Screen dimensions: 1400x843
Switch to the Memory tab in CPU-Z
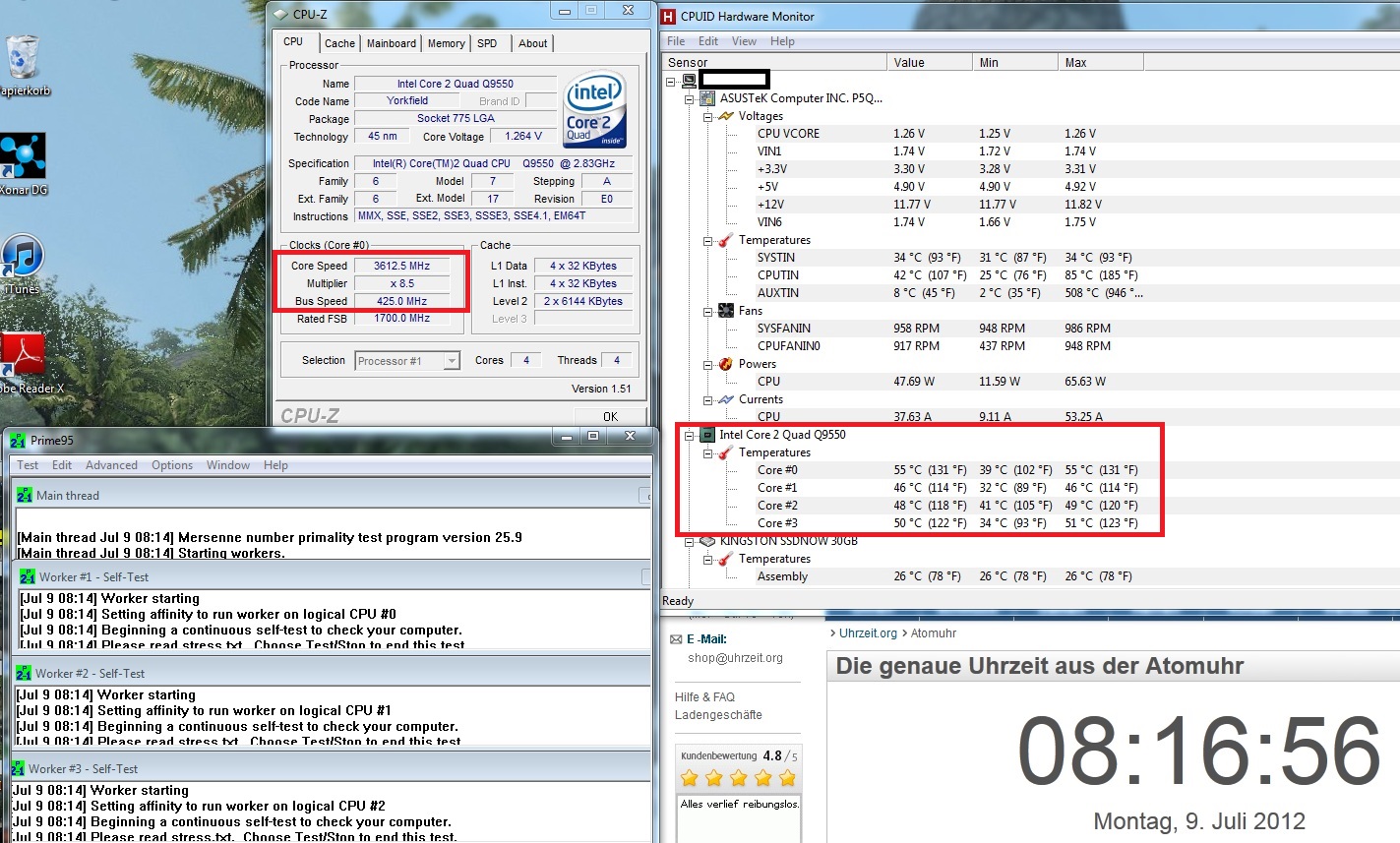point(447,43)
